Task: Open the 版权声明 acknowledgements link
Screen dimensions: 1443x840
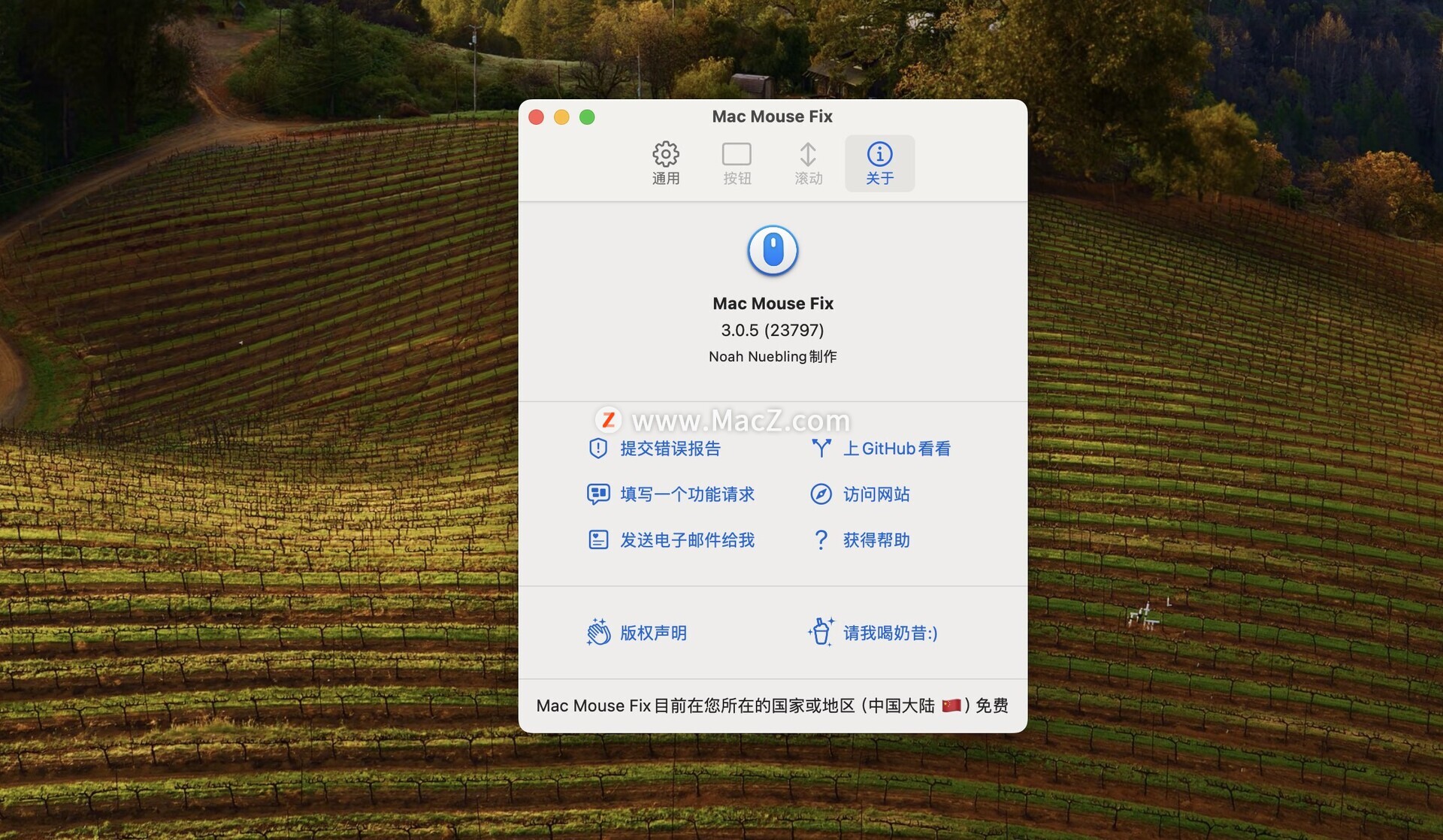Action: point(653,633)
